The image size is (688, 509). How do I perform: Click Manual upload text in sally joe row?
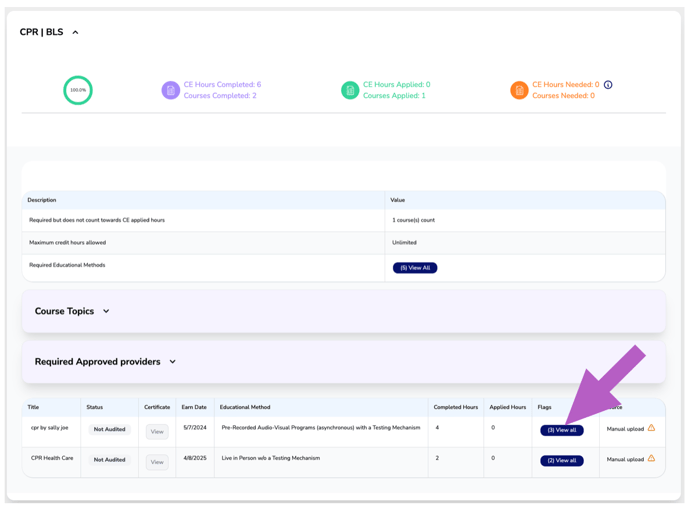coord(625,429)
